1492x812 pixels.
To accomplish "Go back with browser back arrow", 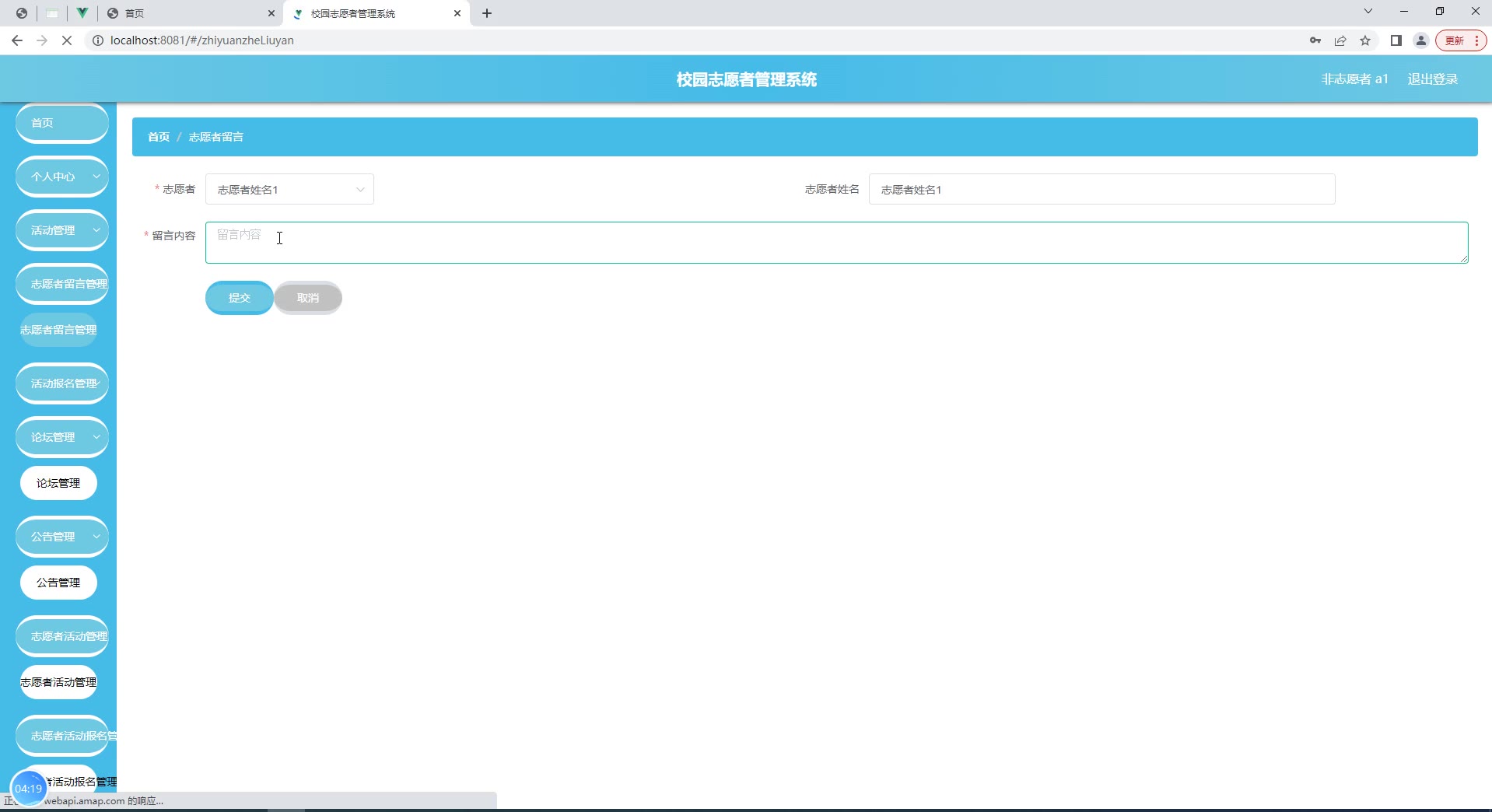I will point(17,40).
